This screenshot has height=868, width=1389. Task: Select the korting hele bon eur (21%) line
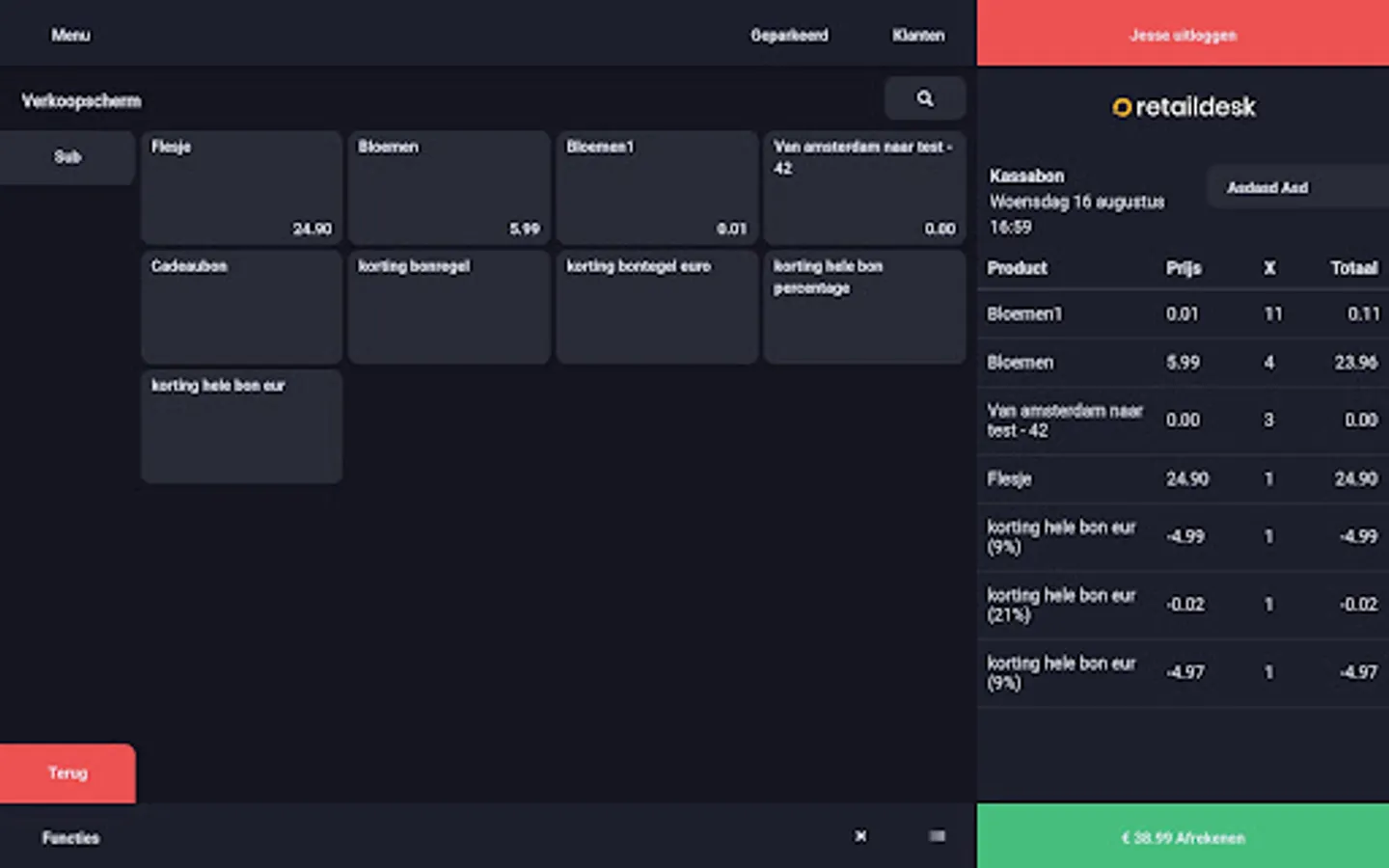tap(1183, 605)
